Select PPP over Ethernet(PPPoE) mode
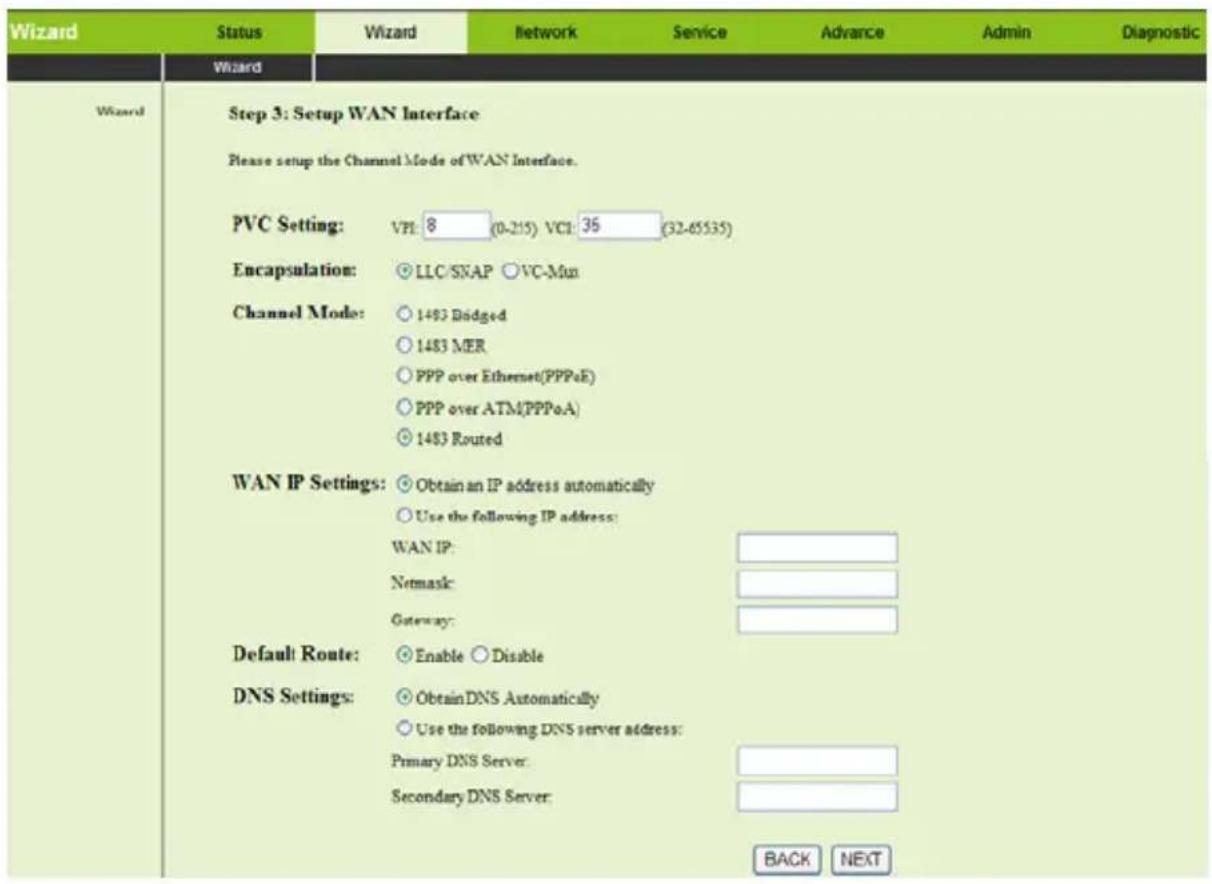1212x884 pixels. click(404, 377)
